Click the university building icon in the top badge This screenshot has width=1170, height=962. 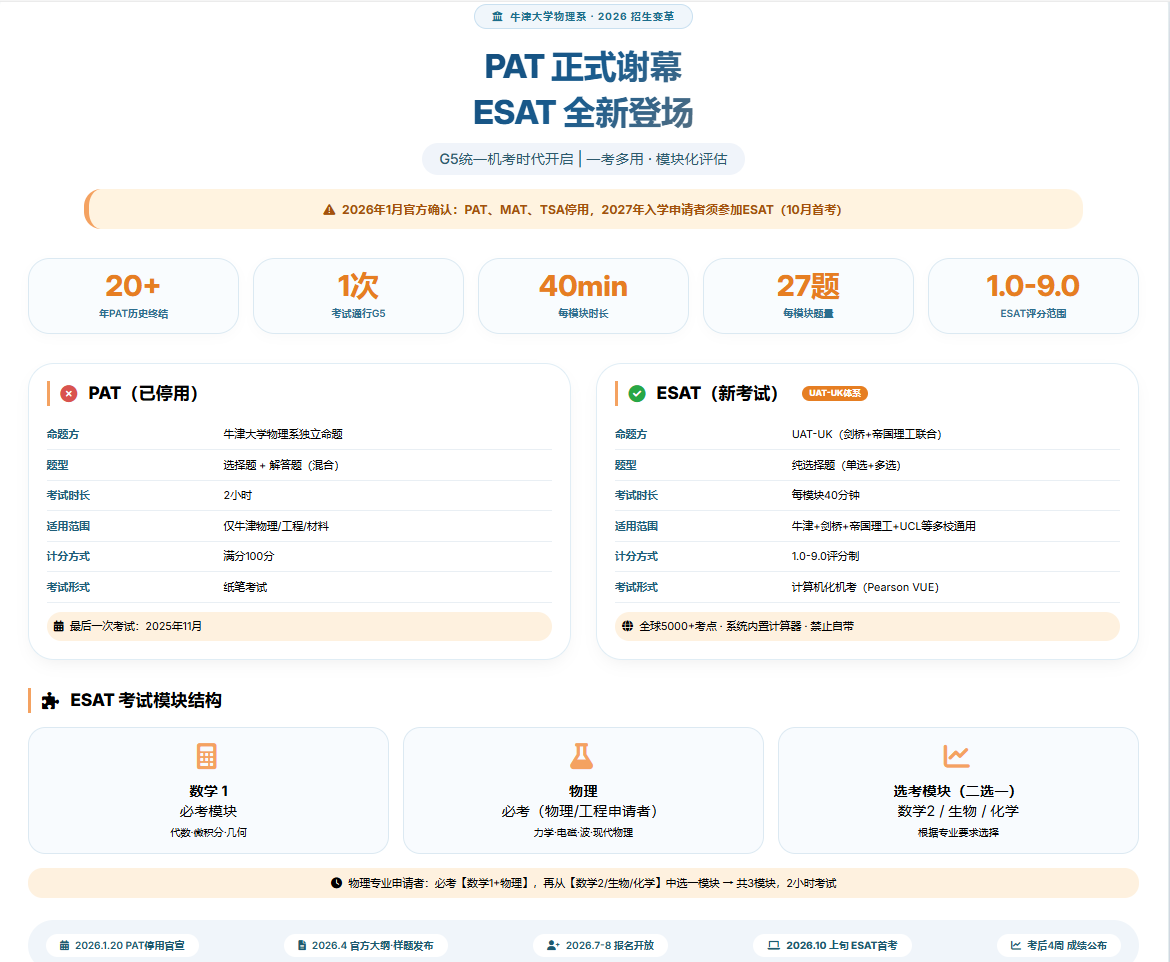(498, 17)
